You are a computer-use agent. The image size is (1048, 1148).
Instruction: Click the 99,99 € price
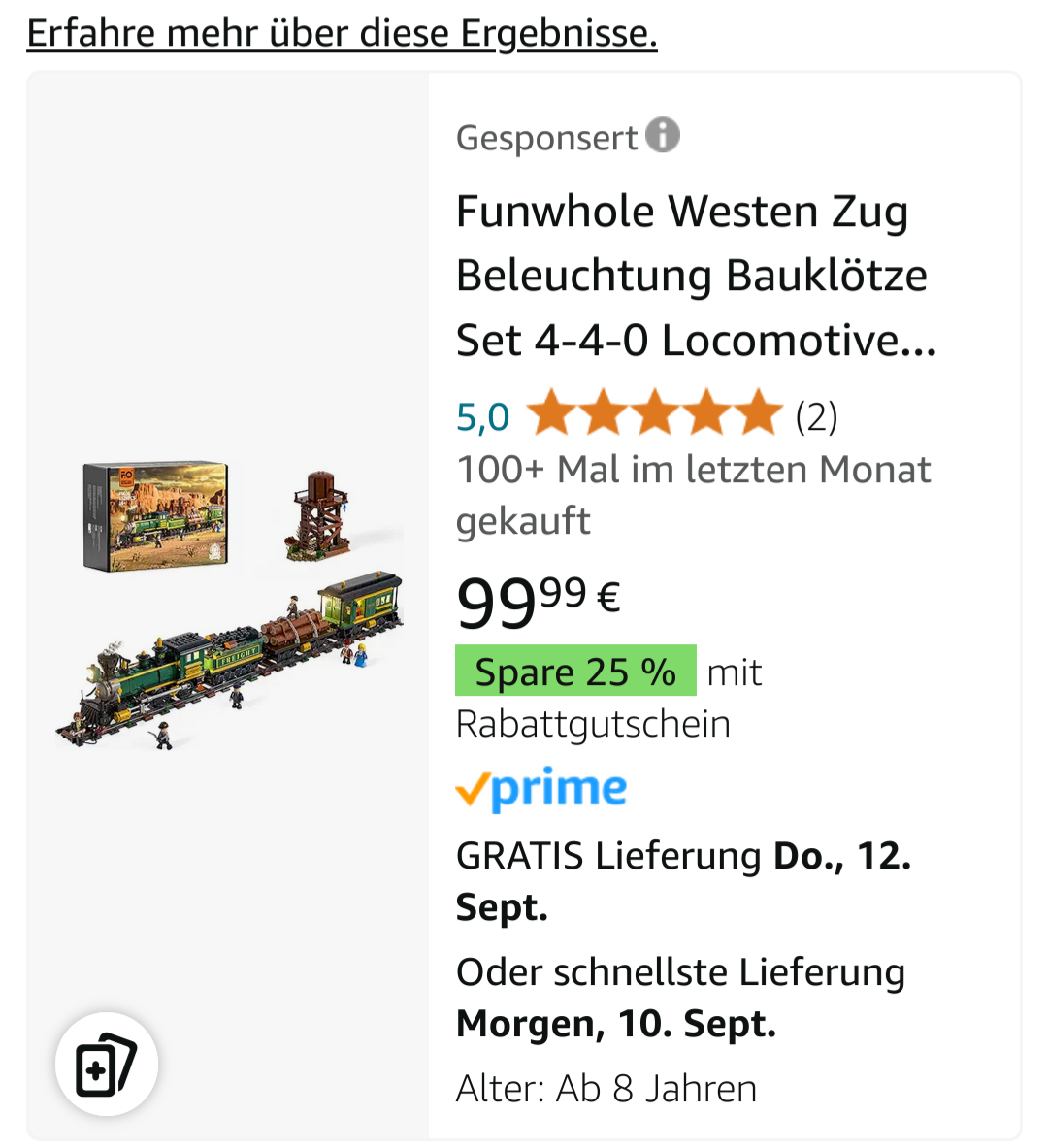click(538, 602)
